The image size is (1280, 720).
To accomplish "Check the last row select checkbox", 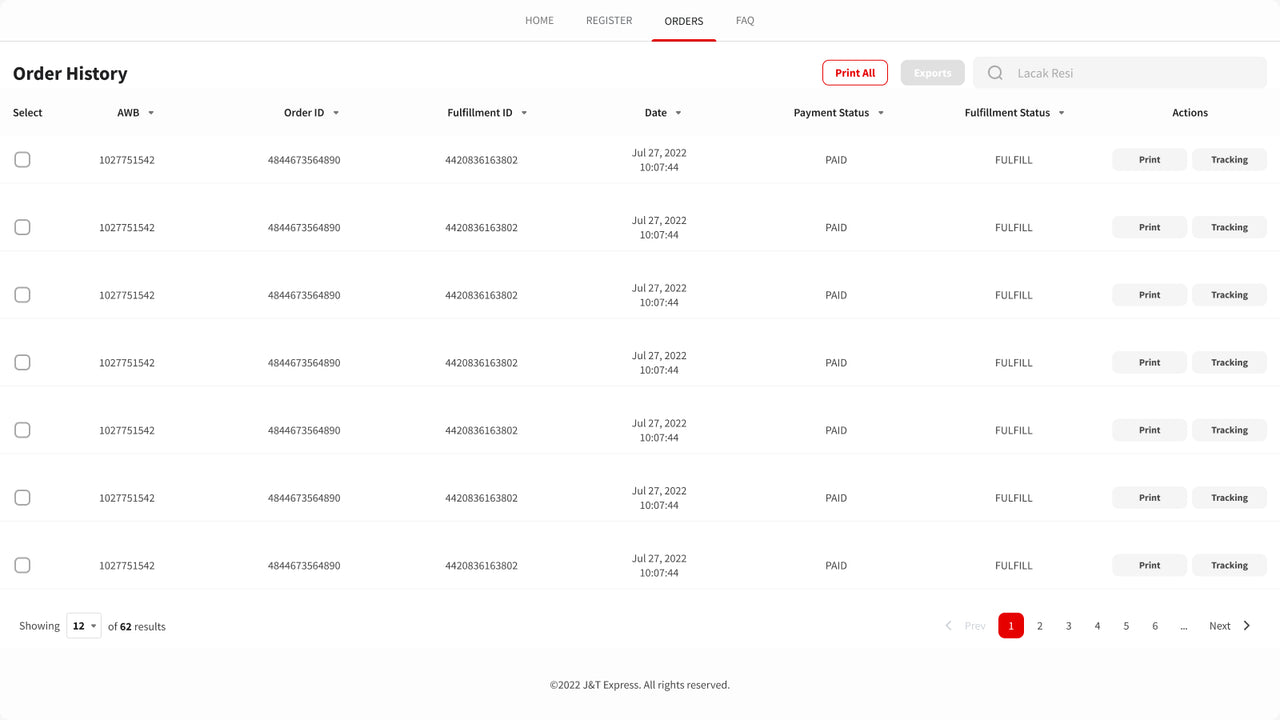I will pyautogui.click(x=22, y=565).
